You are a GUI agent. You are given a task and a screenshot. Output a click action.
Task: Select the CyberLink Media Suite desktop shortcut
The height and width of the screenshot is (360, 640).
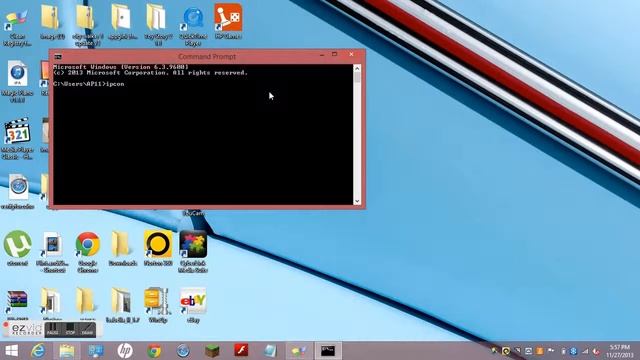[193, 251]
